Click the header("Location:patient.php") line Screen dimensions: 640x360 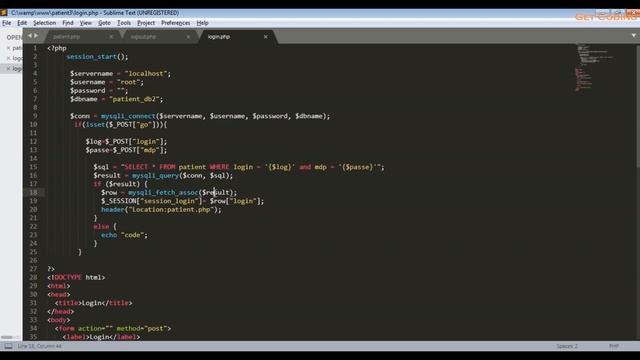pyautogui.click(x=161, y=209)
